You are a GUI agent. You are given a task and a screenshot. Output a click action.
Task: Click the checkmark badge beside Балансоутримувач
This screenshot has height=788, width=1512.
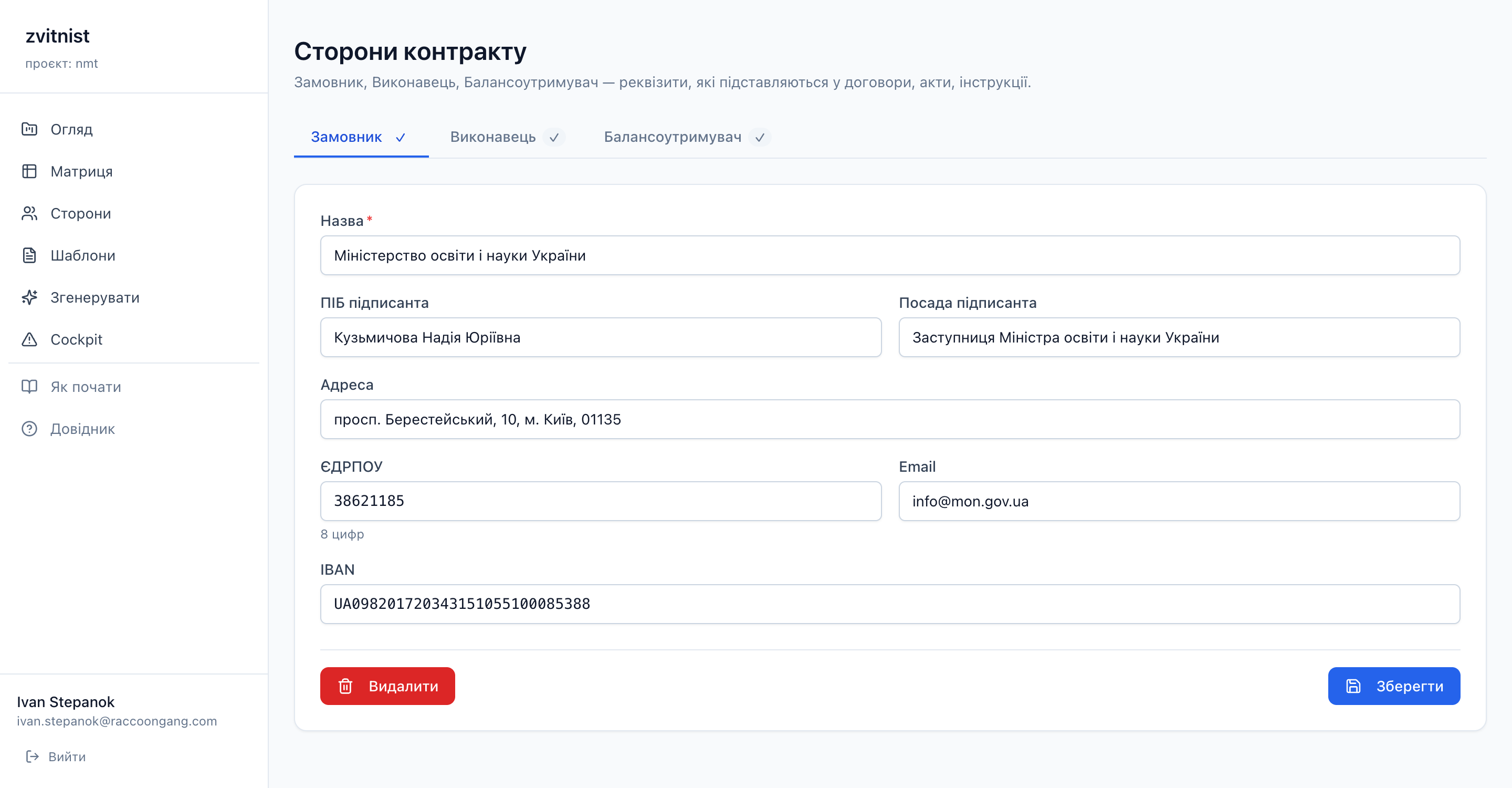tap(760, 138)
